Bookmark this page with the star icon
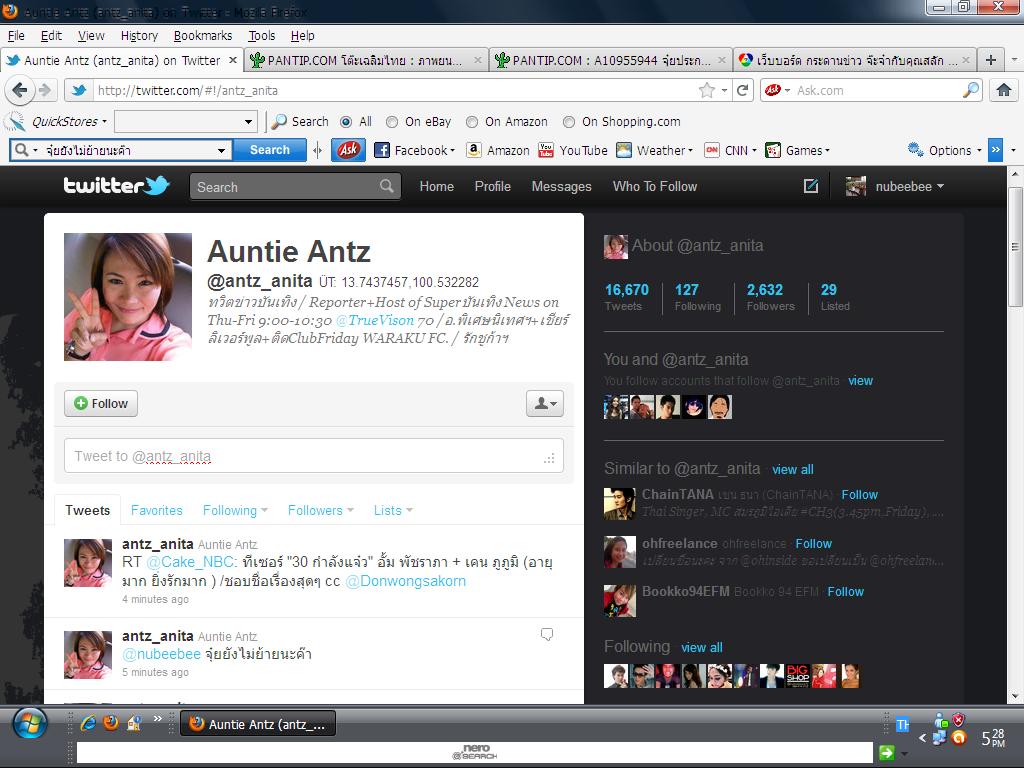 (706, 90)
